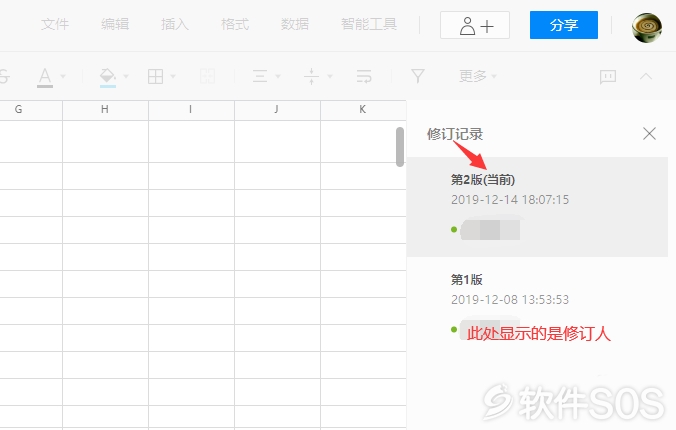The image size is (676, 430).
Task: Select revision 第2版(当前)
Action: click(537, 207)
